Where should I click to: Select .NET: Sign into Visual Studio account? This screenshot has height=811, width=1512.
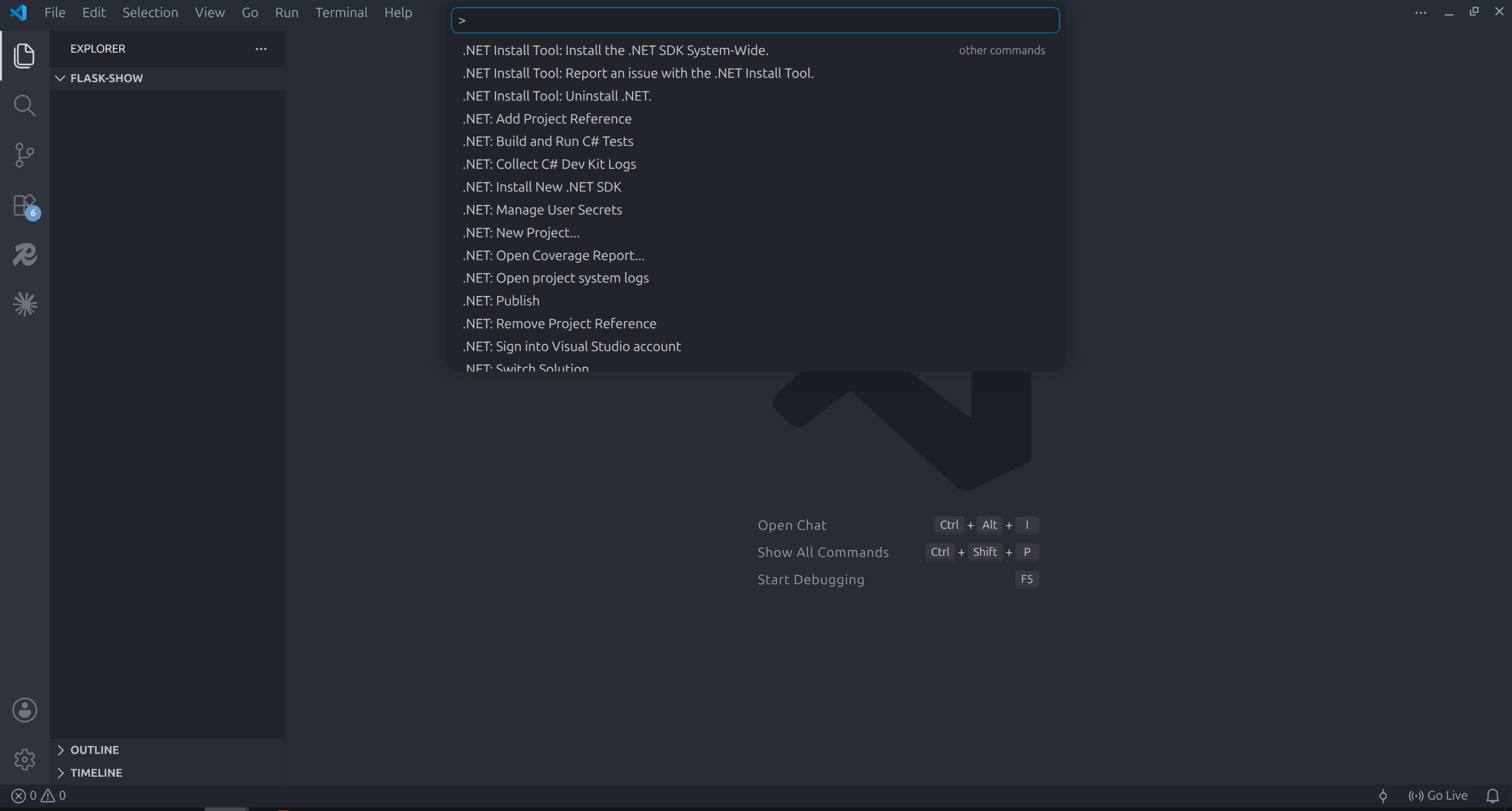click(755, 346)
